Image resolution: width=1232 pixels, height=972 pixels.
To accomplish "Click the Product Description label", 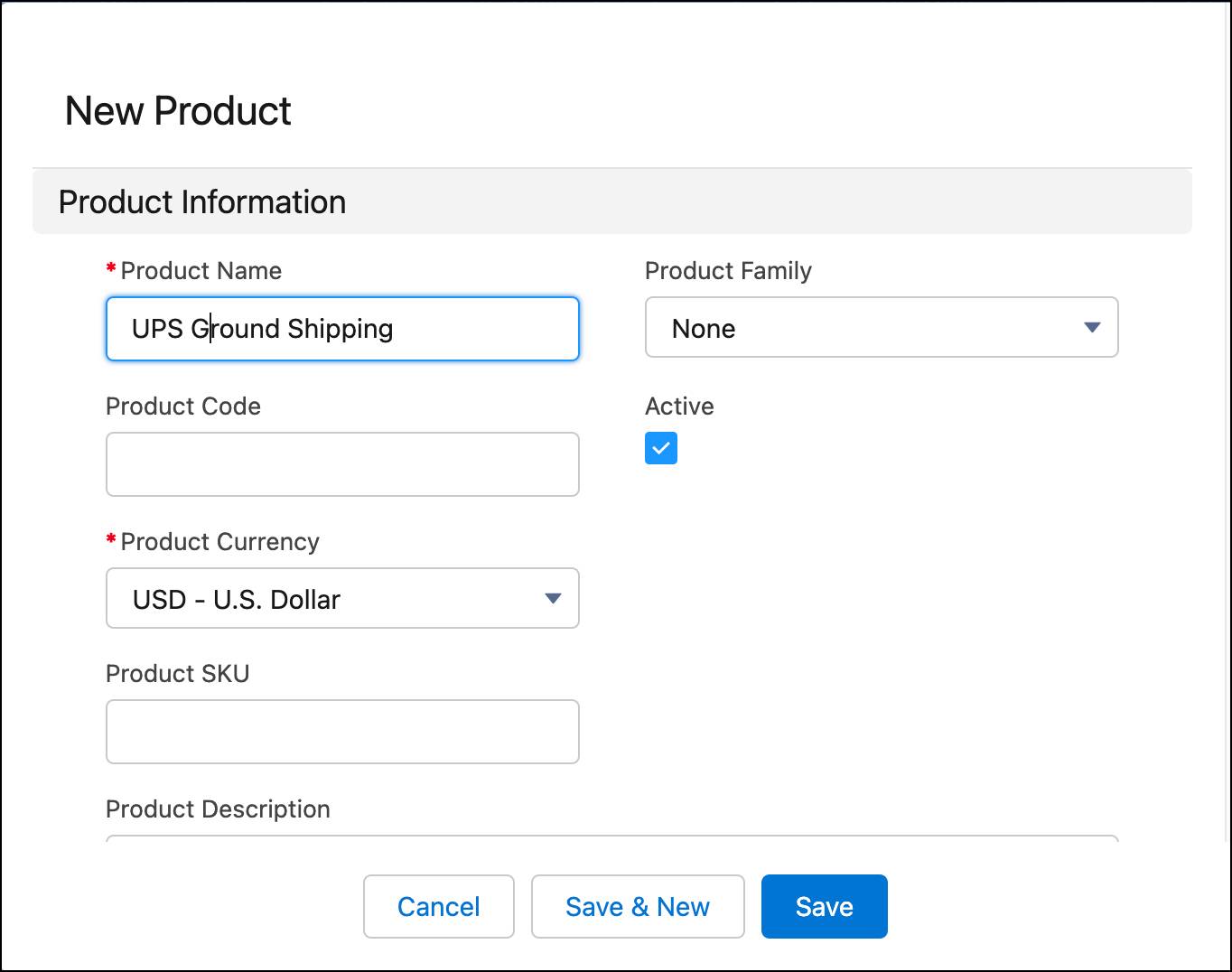I will pos(218,809).
